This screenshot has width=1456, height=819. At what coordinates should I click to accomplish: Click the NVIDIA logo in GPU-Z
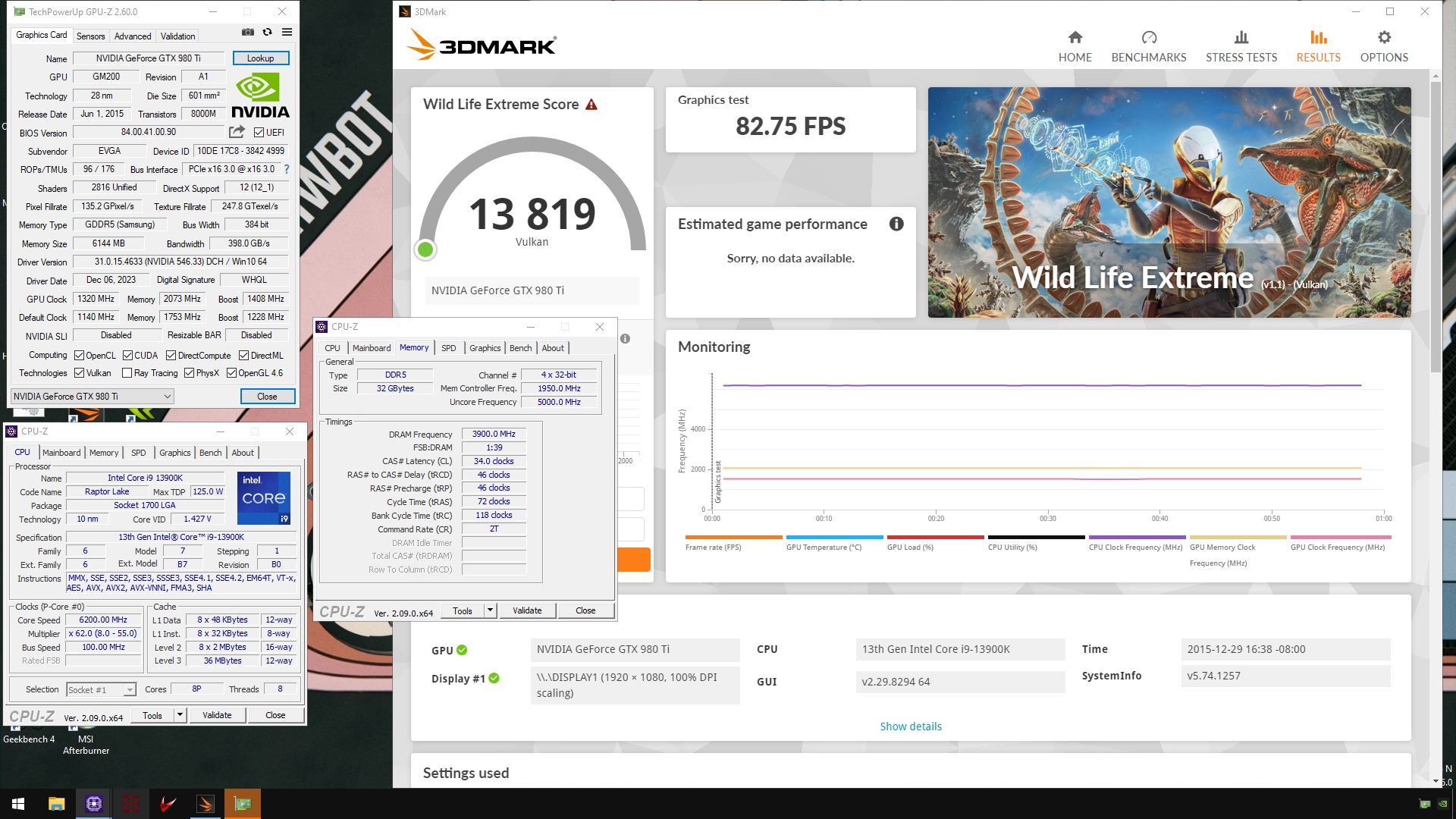[x=260, y=96]
